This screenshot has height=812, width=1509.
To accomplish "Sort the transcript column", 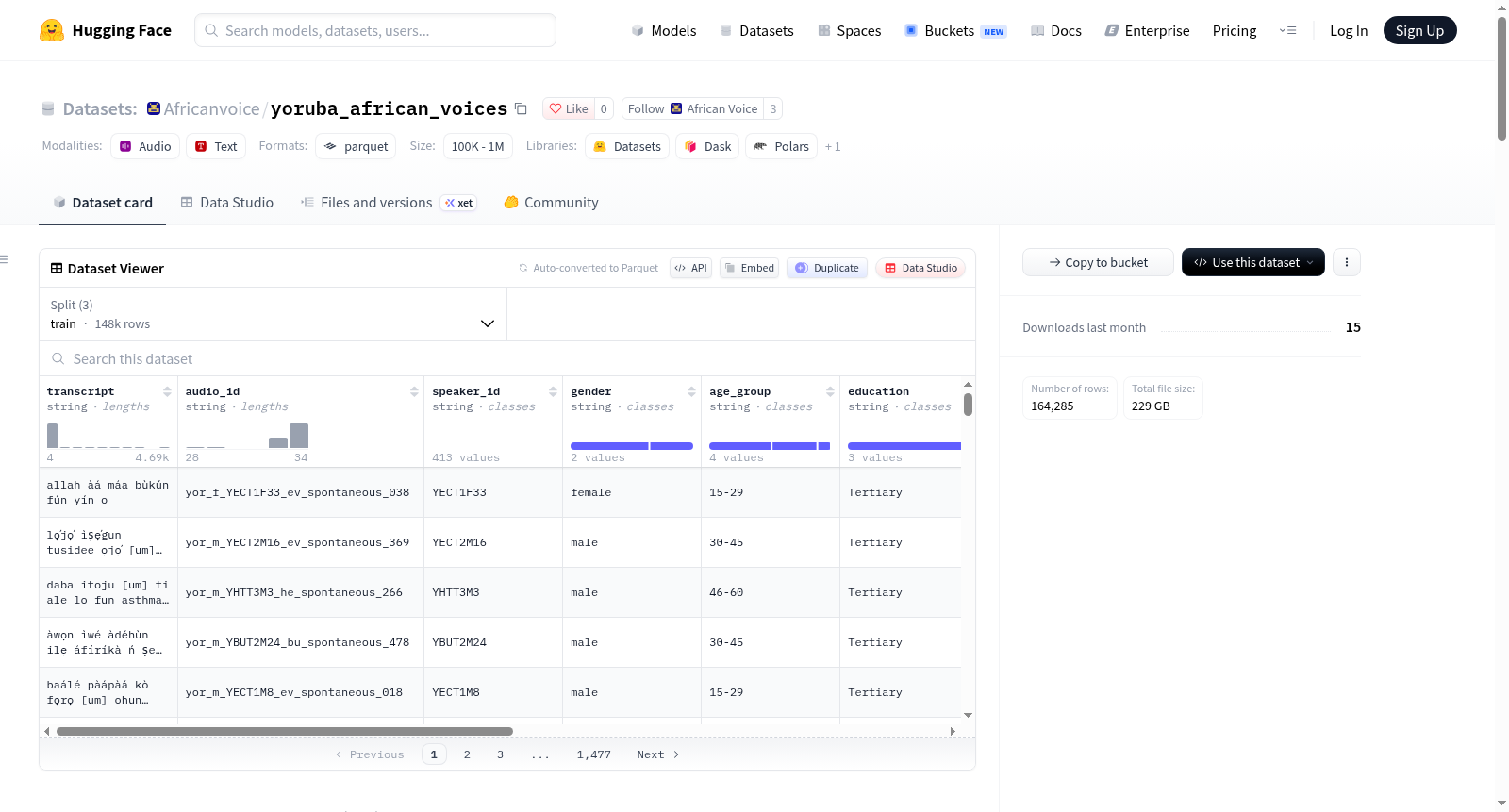I will click(167, 391).
